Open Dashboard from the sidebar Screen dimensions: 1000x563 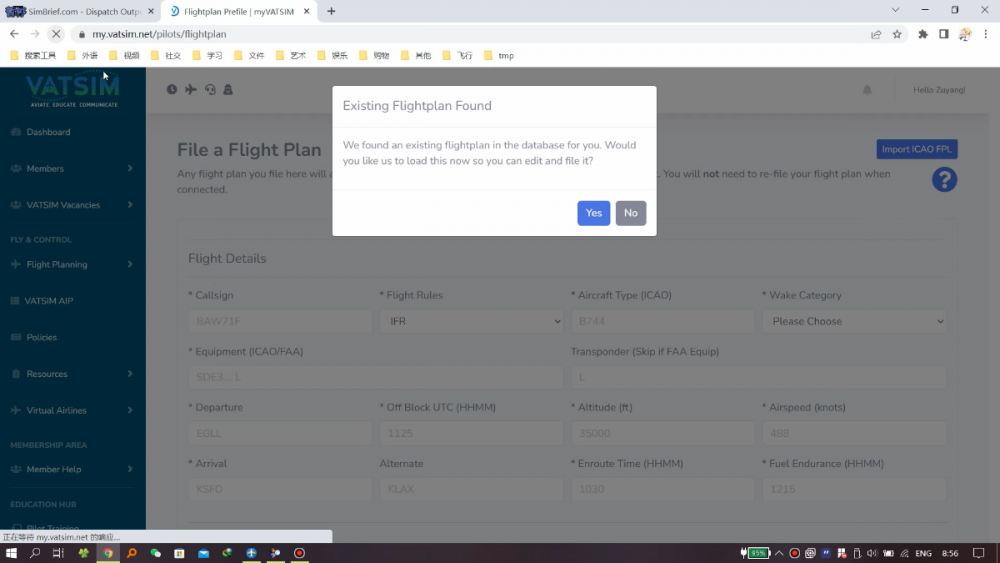pyautogui.click(x=48, y=132)
